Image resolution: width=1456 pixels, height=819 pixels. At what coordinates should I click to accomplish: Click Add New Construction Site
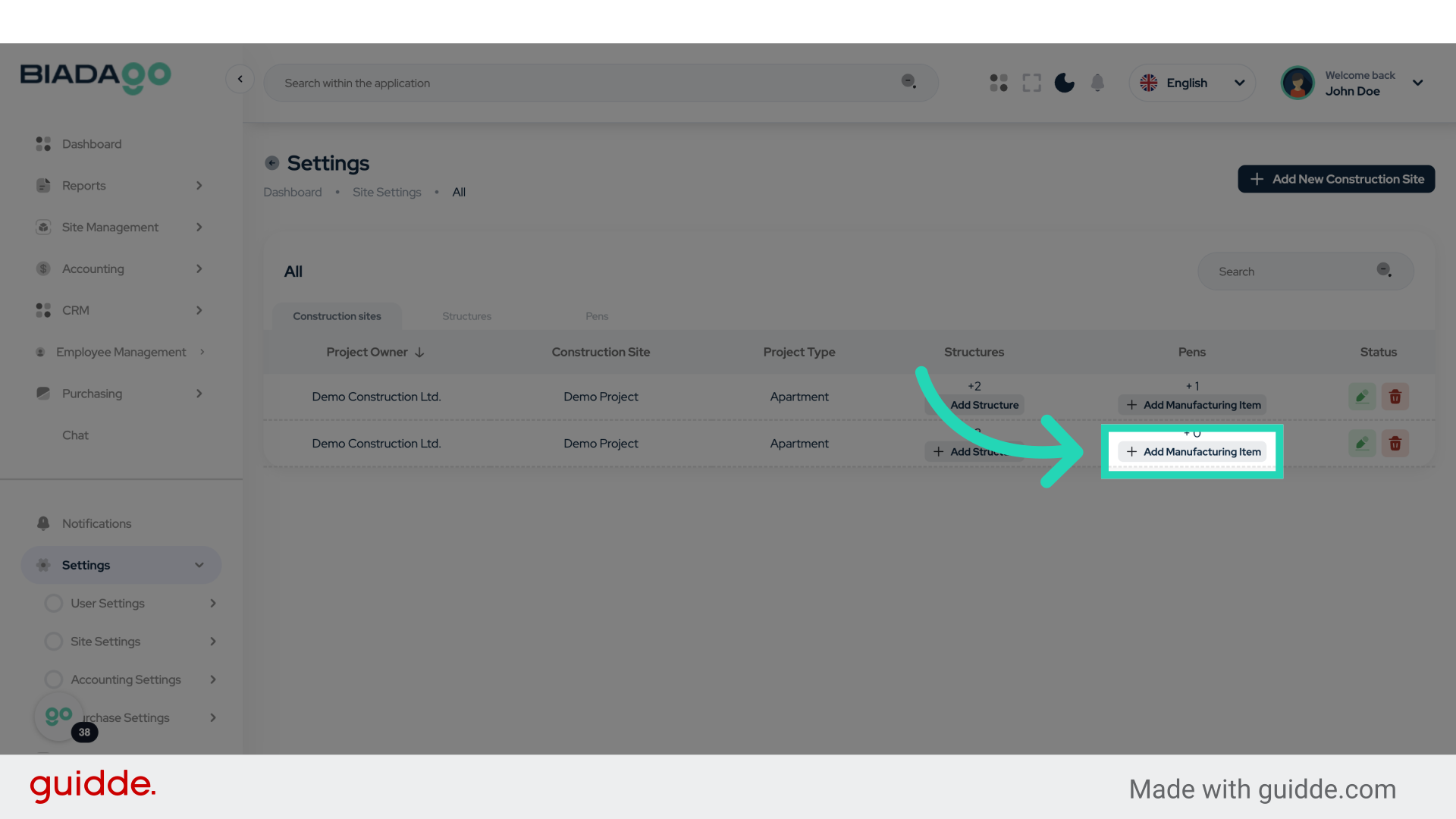(x=1335, y=179)
